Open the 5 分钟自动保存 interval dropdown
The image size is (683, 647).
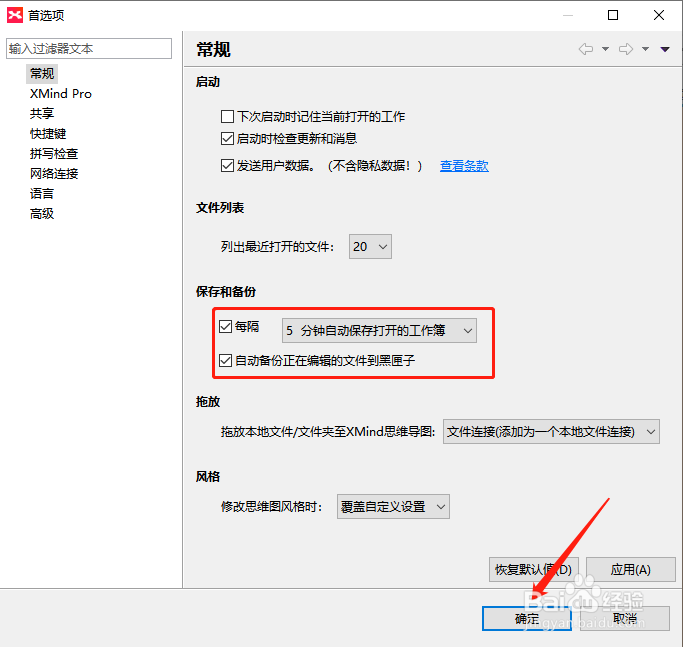click(x=379, y=331)
